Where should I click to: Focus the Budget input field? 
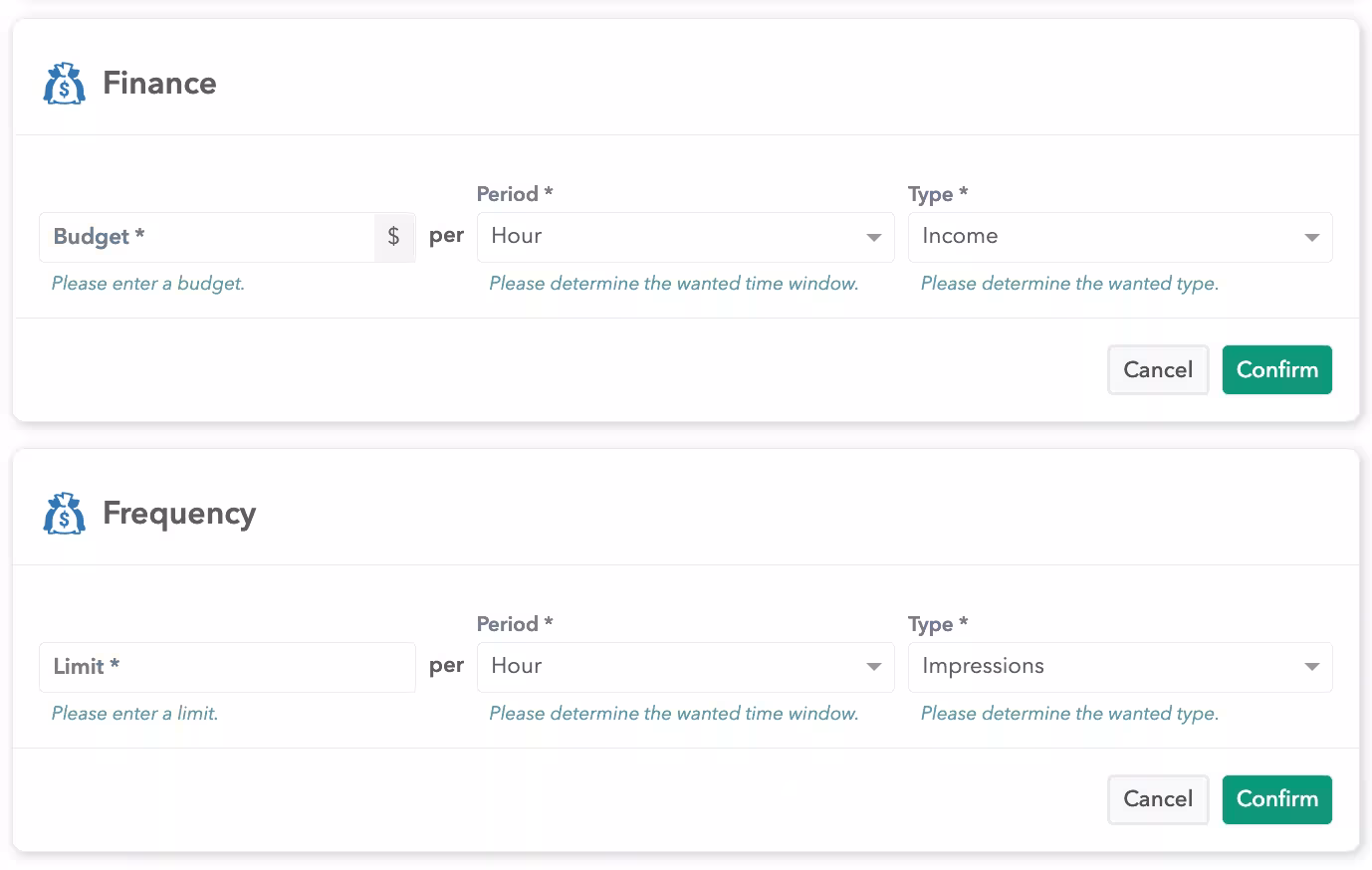coord(207,237)
